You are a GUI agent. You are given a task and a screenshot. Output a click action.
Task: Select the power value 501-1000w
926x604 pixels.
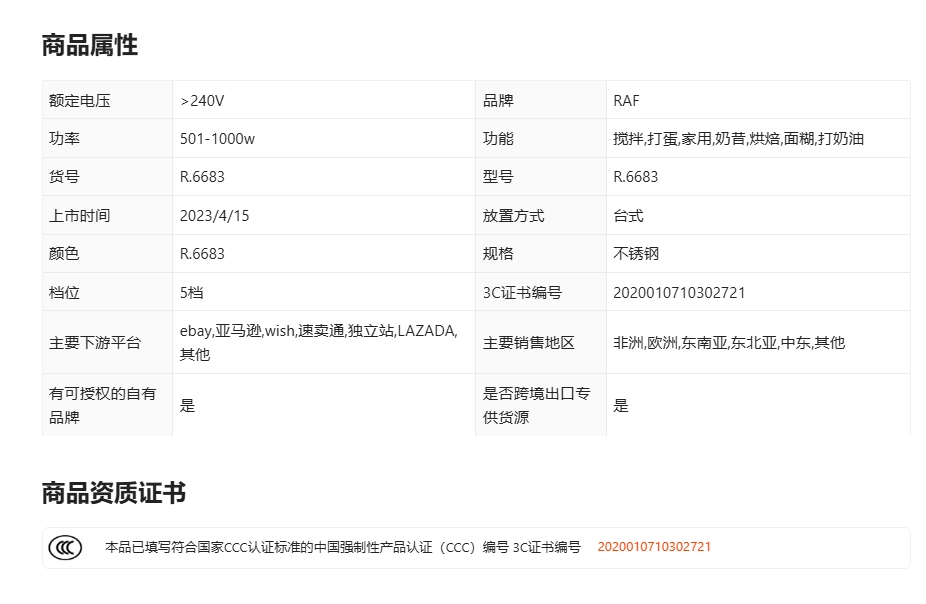click(x=217, y=139)
